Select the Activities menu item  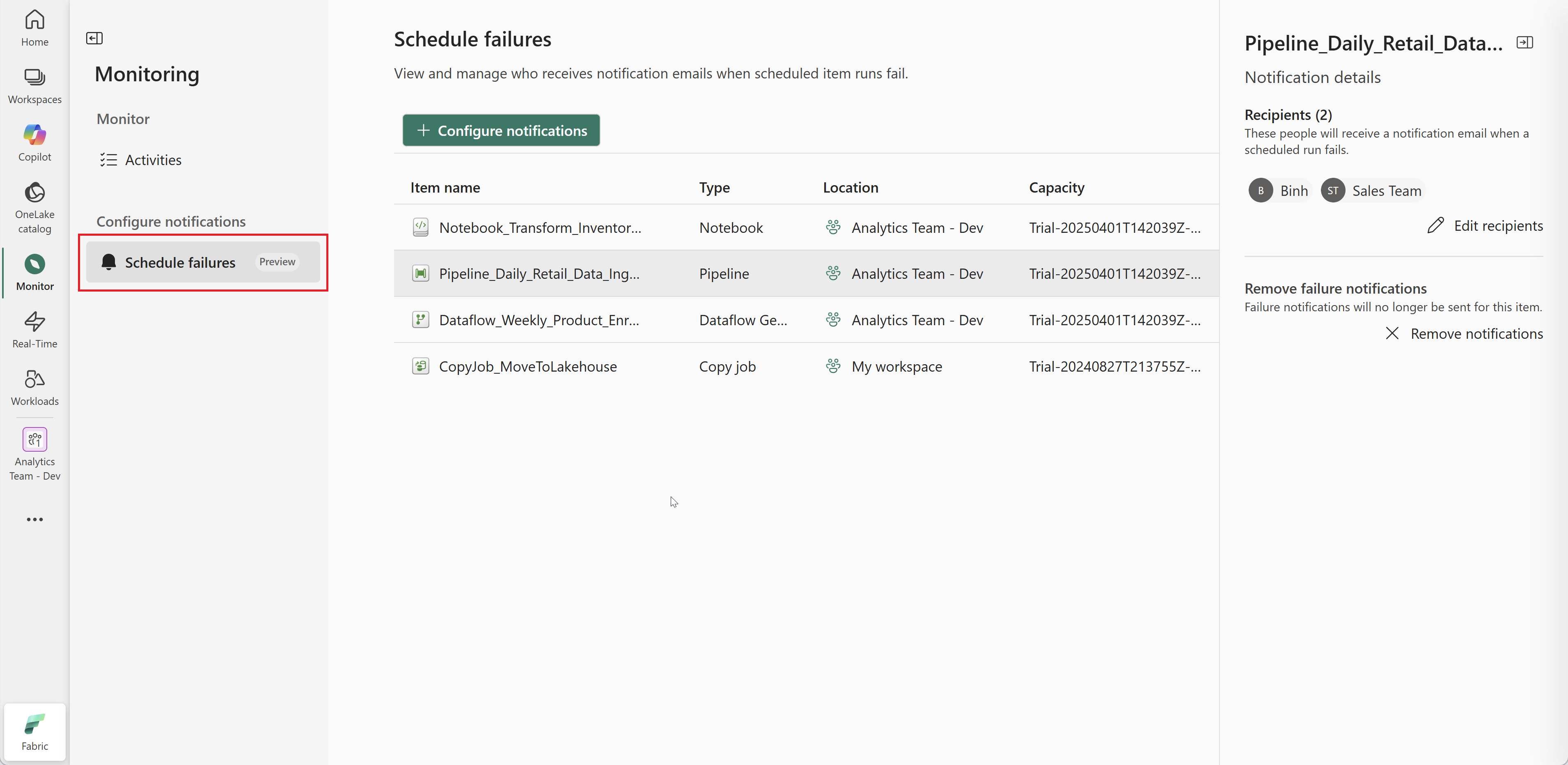tap(153, 160)
